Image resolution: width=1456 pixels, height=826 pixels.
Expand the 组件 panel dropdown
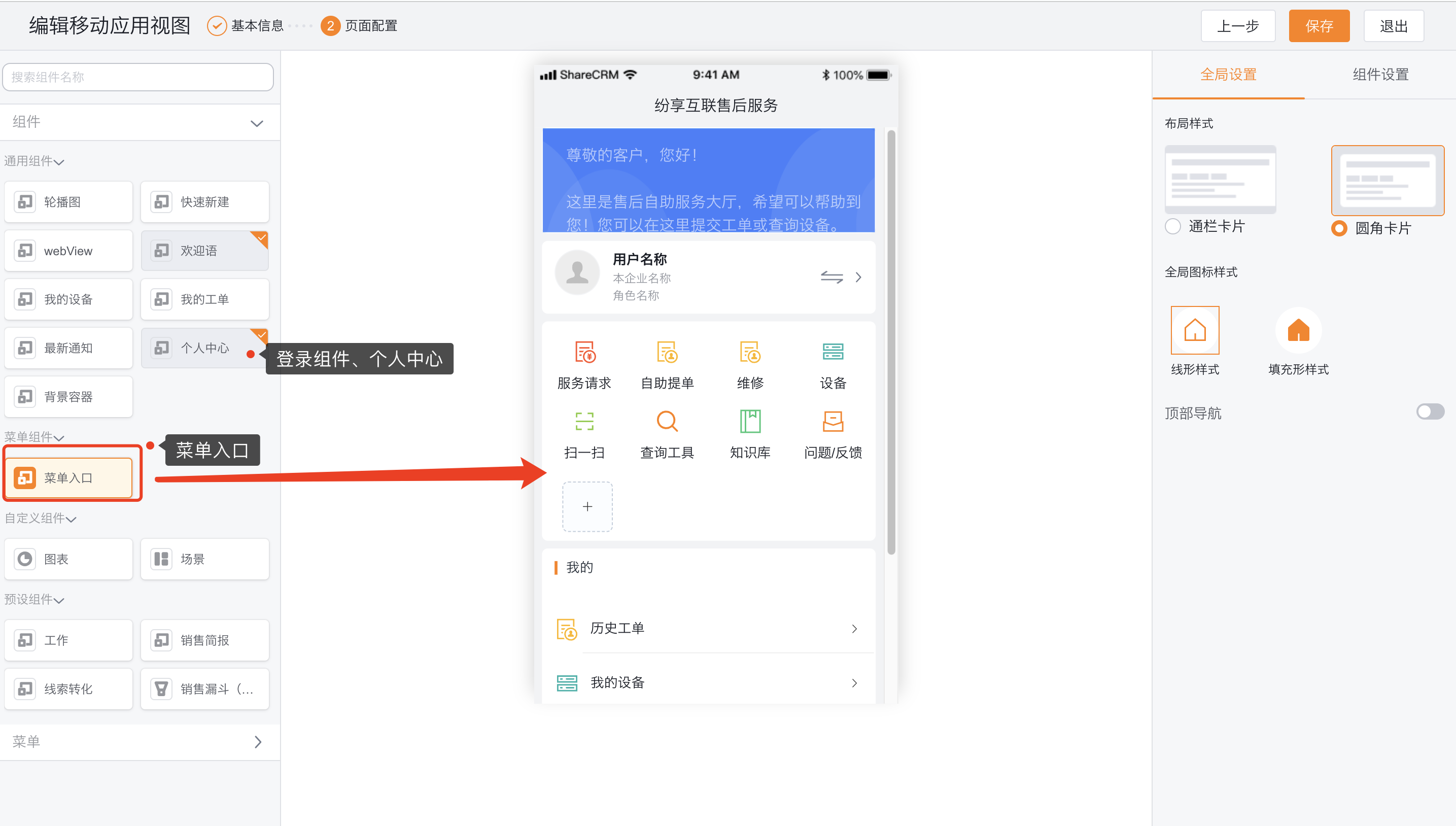(x=257, y=124)
